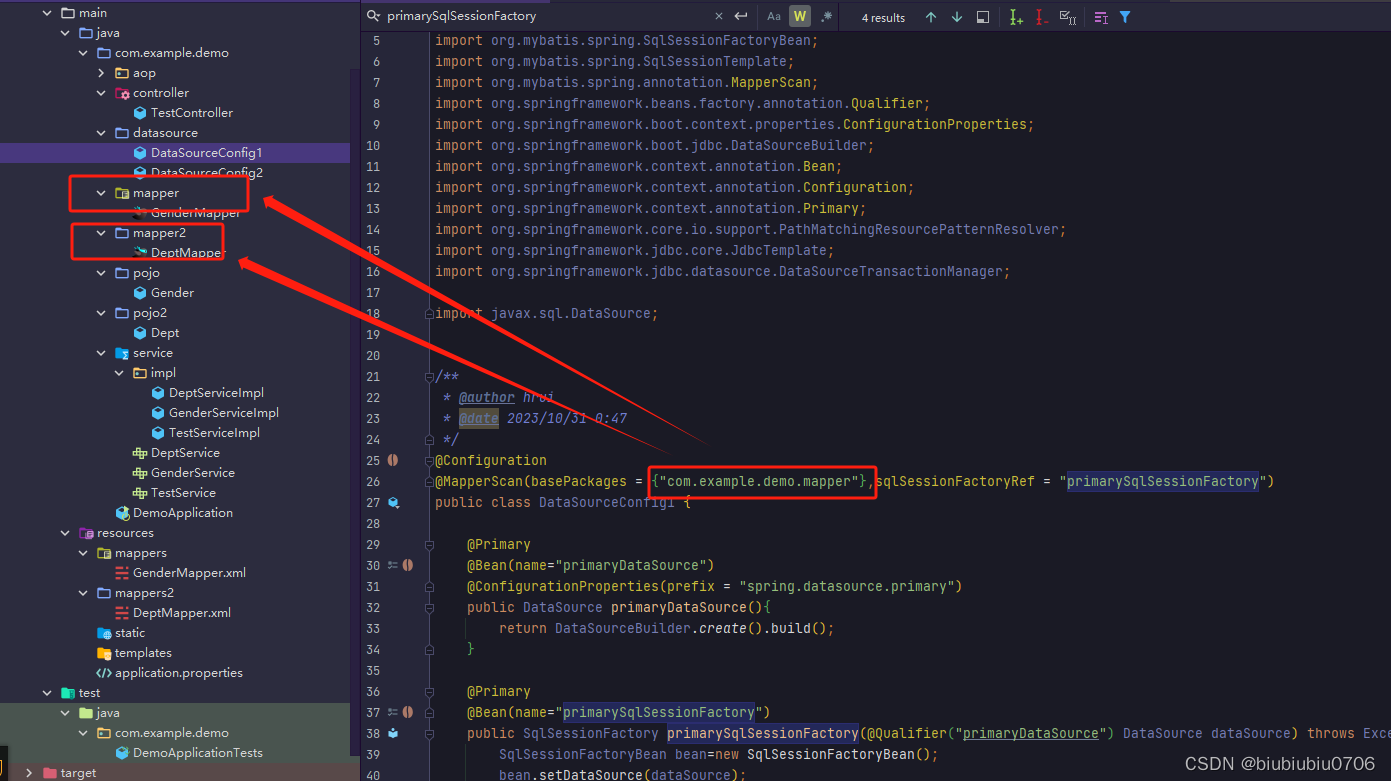This screenshot has height=781, width=1391.
Task: Click the add selection for next occurrence icon
Action: tap(1014, 16)
